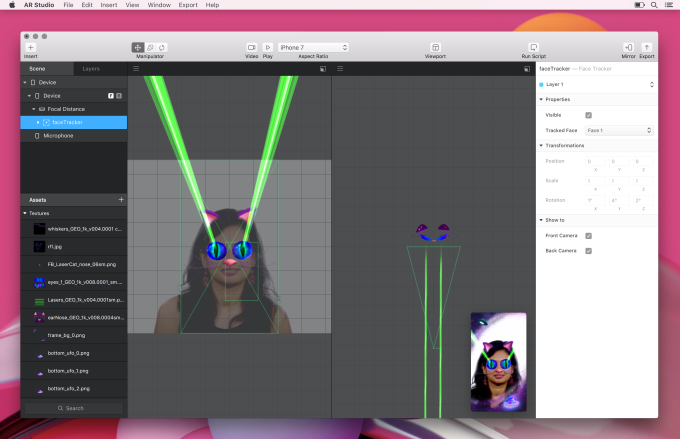680x439 pixels.
Task: Click the Layer 1 blue color swatch
Action: point(541,84)
